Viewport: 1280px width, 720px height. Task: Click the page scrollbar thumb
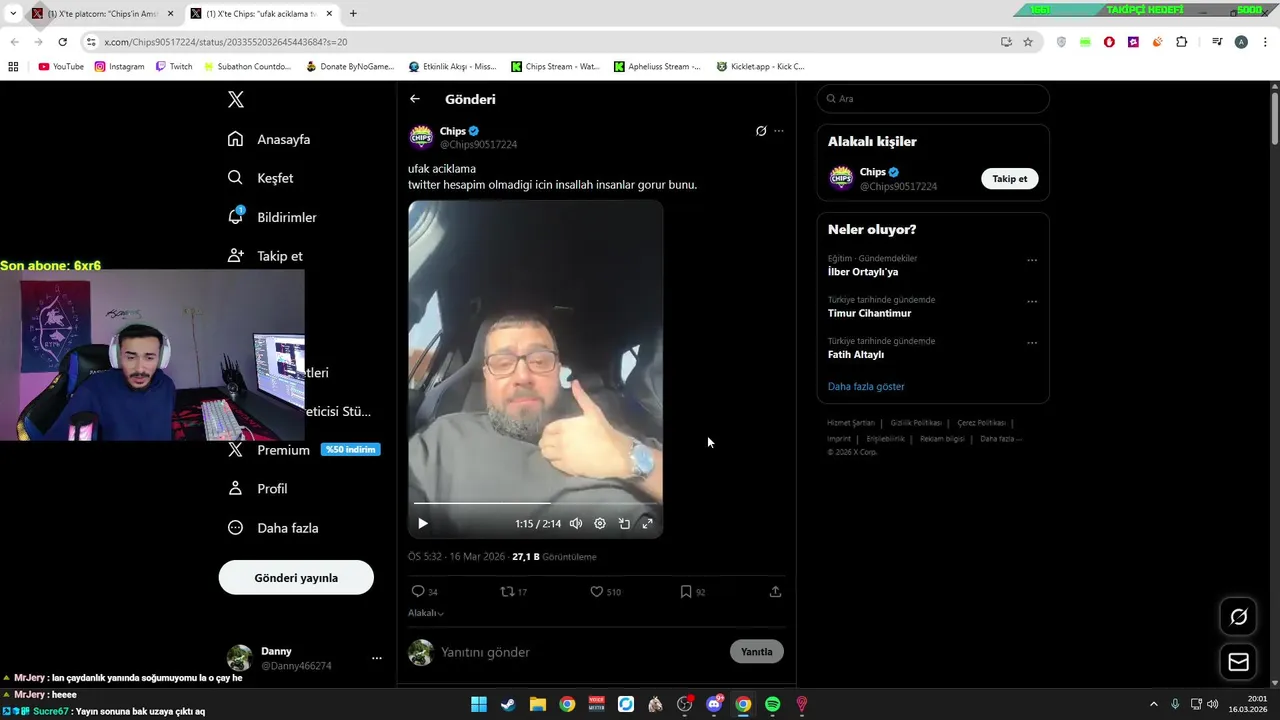click(x=1275, y=120)
